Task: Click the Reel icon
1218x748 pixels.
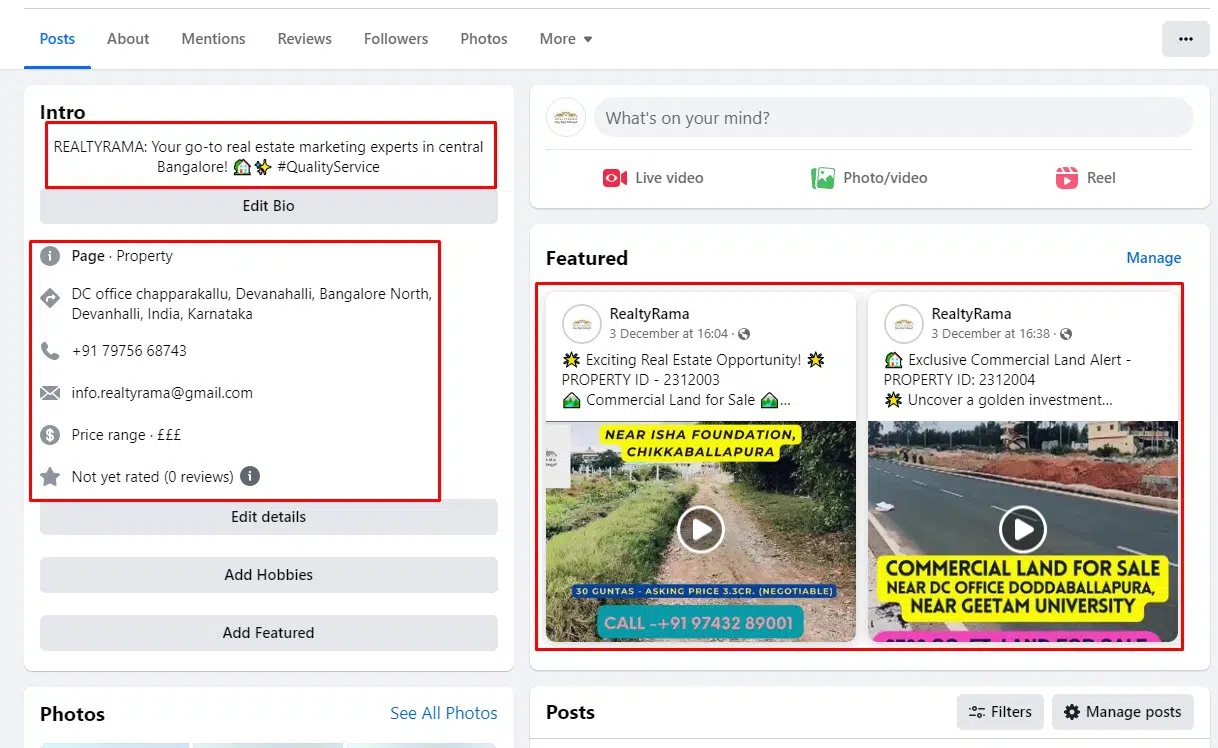Action: [x=1067, y=178]
